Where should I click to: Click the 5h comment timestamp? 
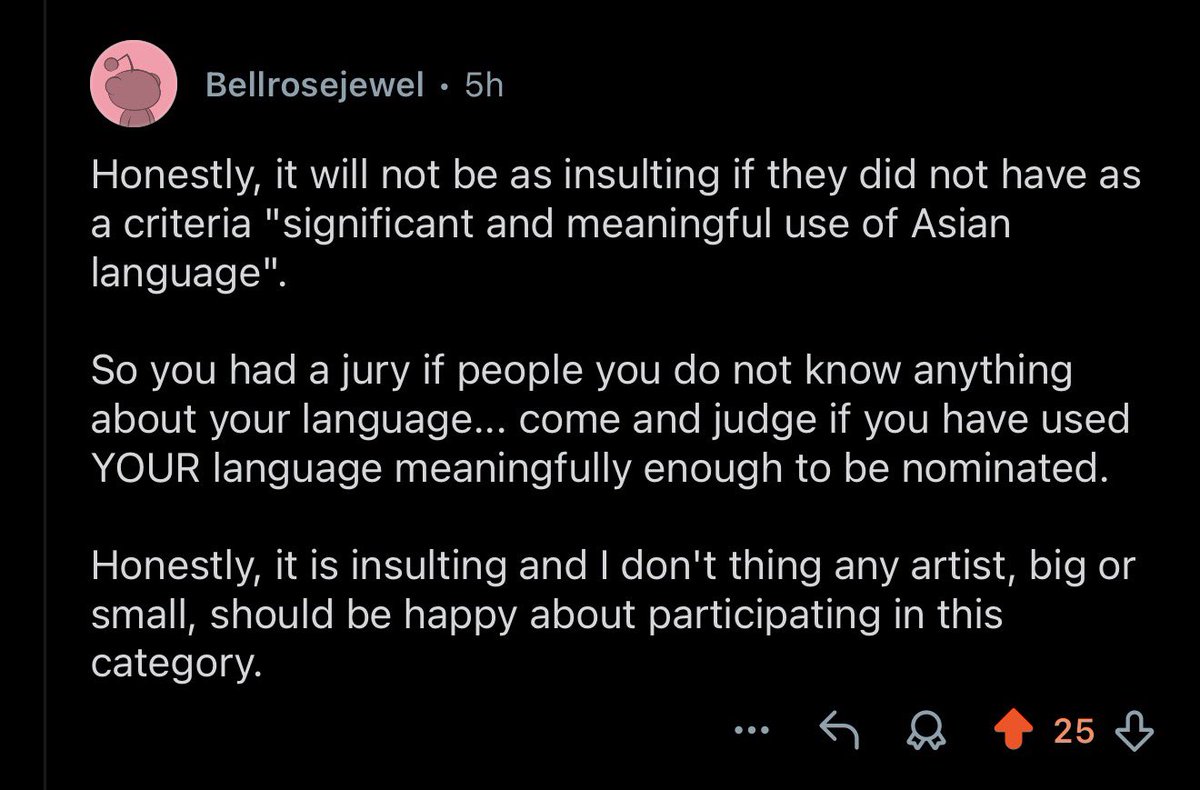[483, 86]
